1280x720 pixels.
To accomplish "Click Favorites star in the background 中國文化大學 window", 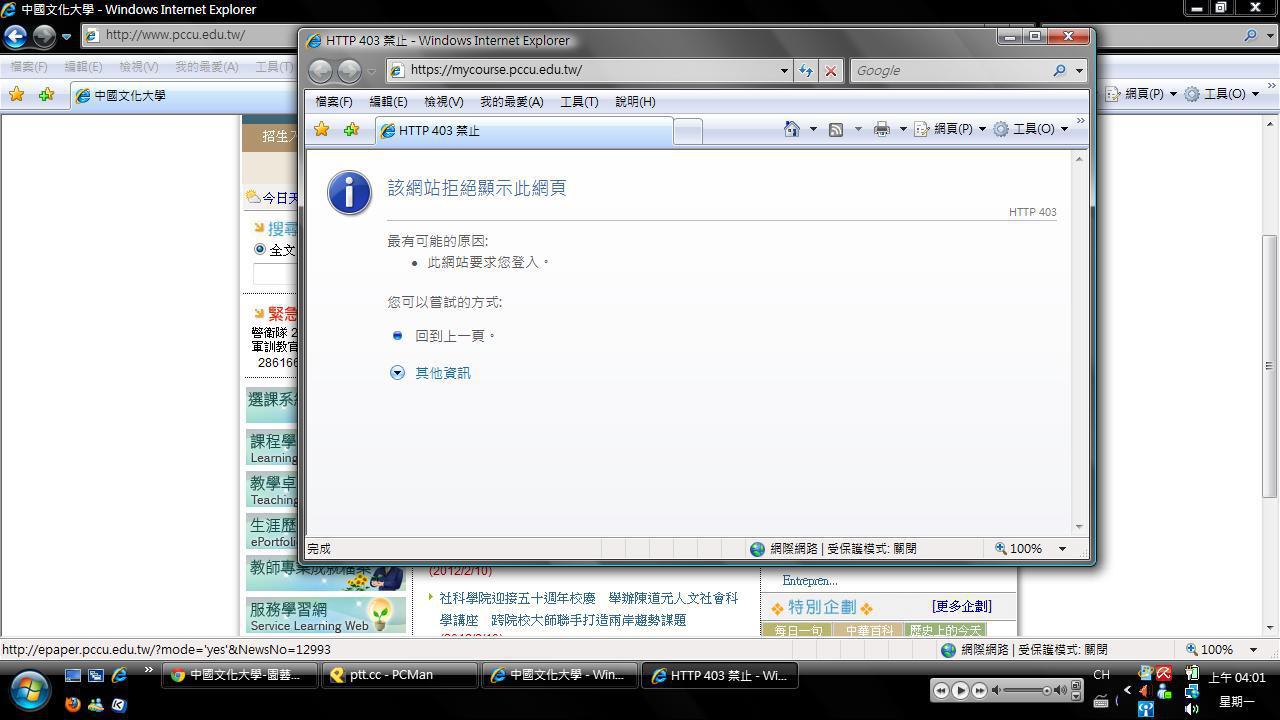I will pos(16,95).
